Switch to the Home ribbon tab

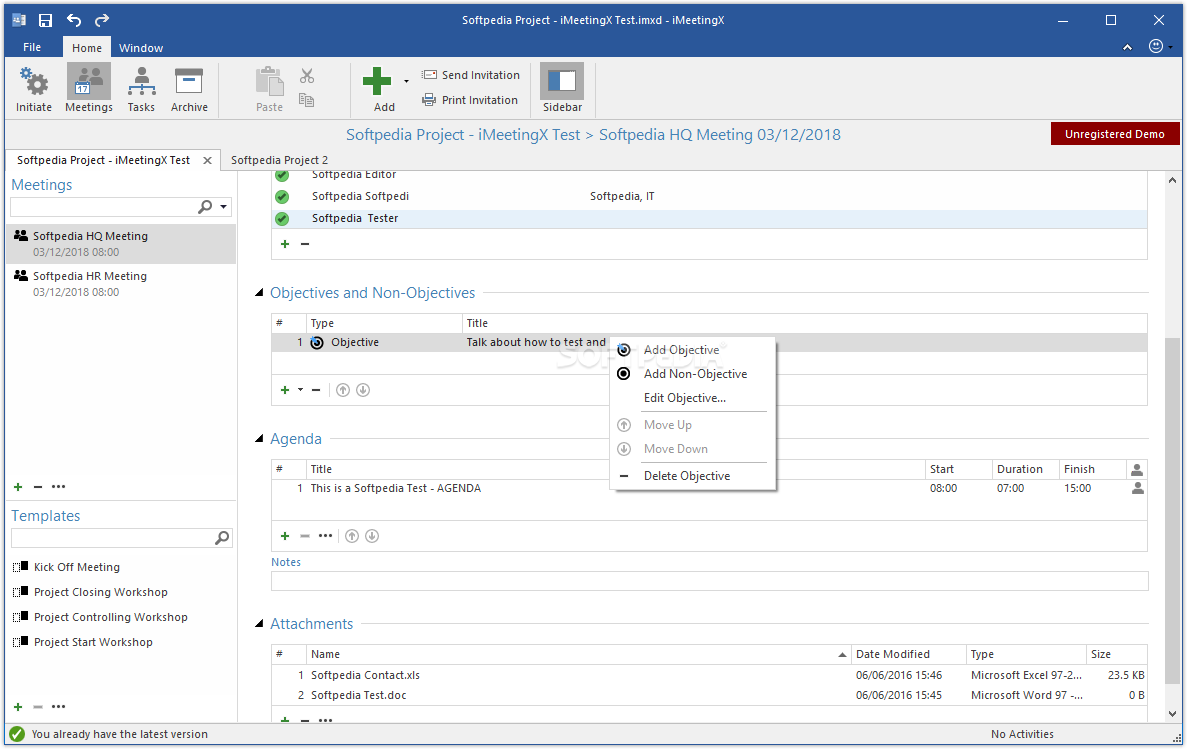point(87,48)
